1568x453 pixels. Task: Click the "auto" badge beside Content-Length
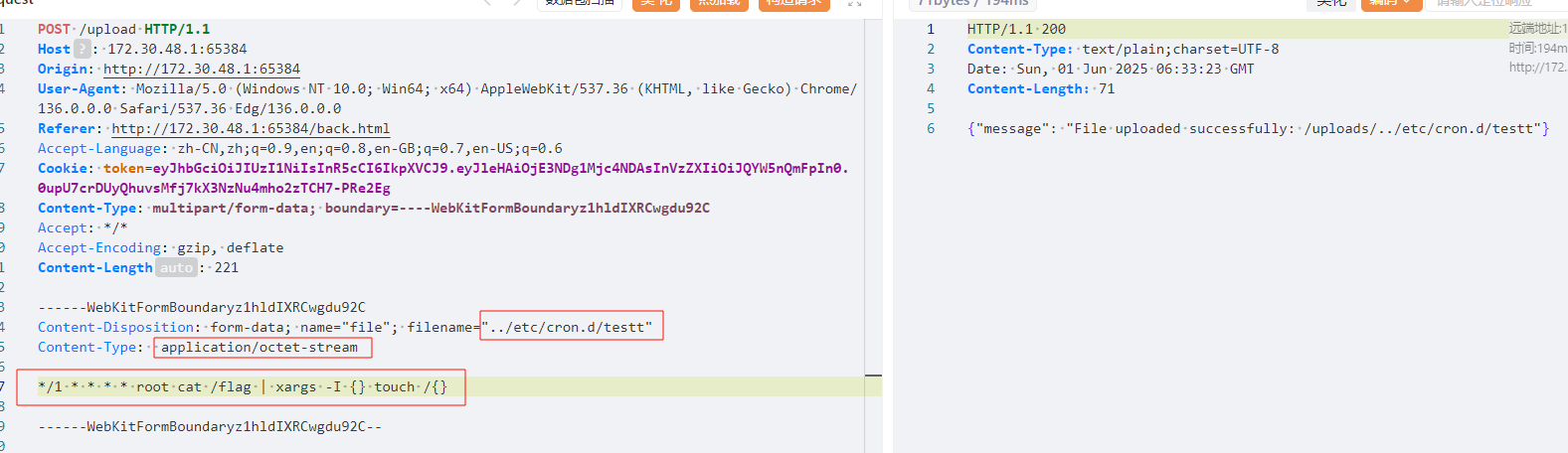[x=176, y=267]
